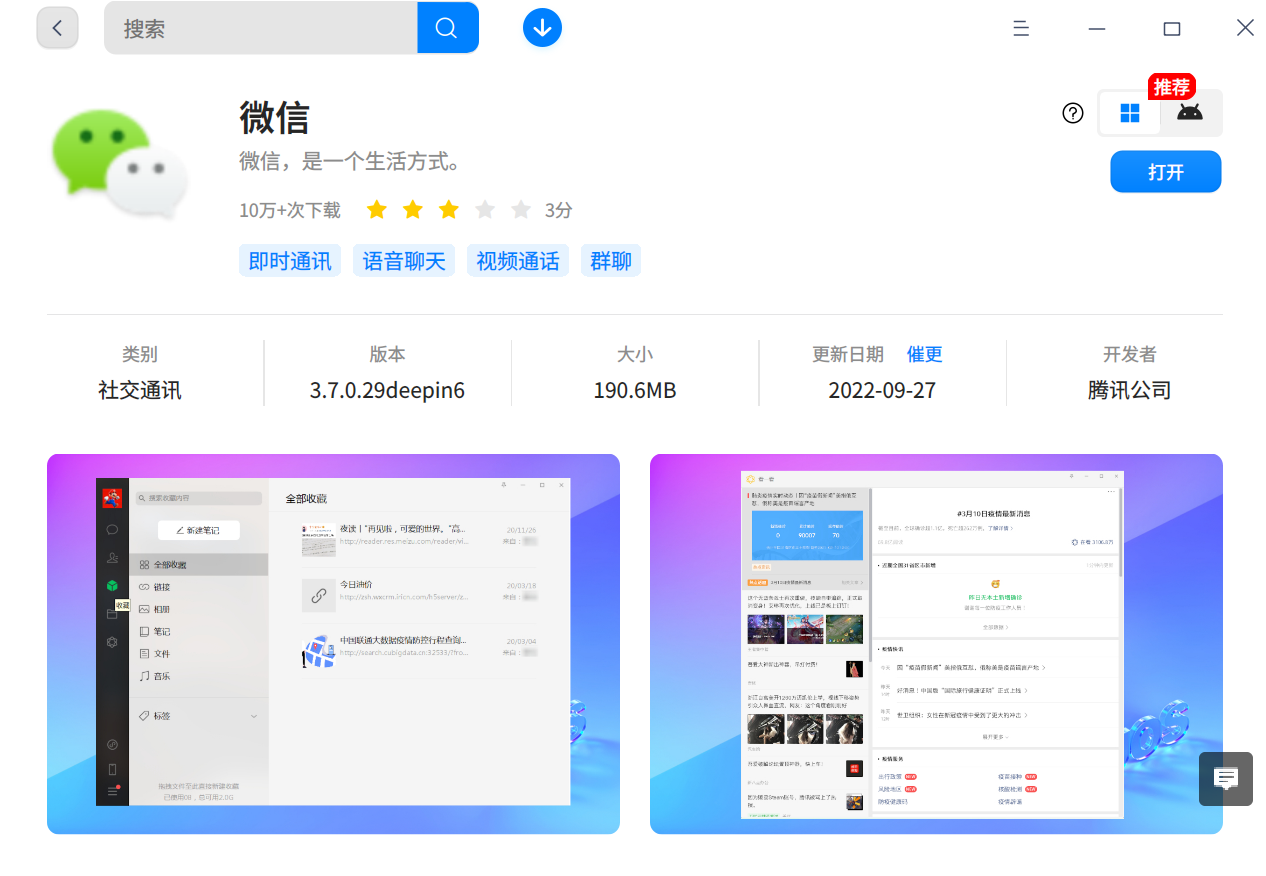
Task: Select the 即时通讯 tag
Action: pos(290,261)
